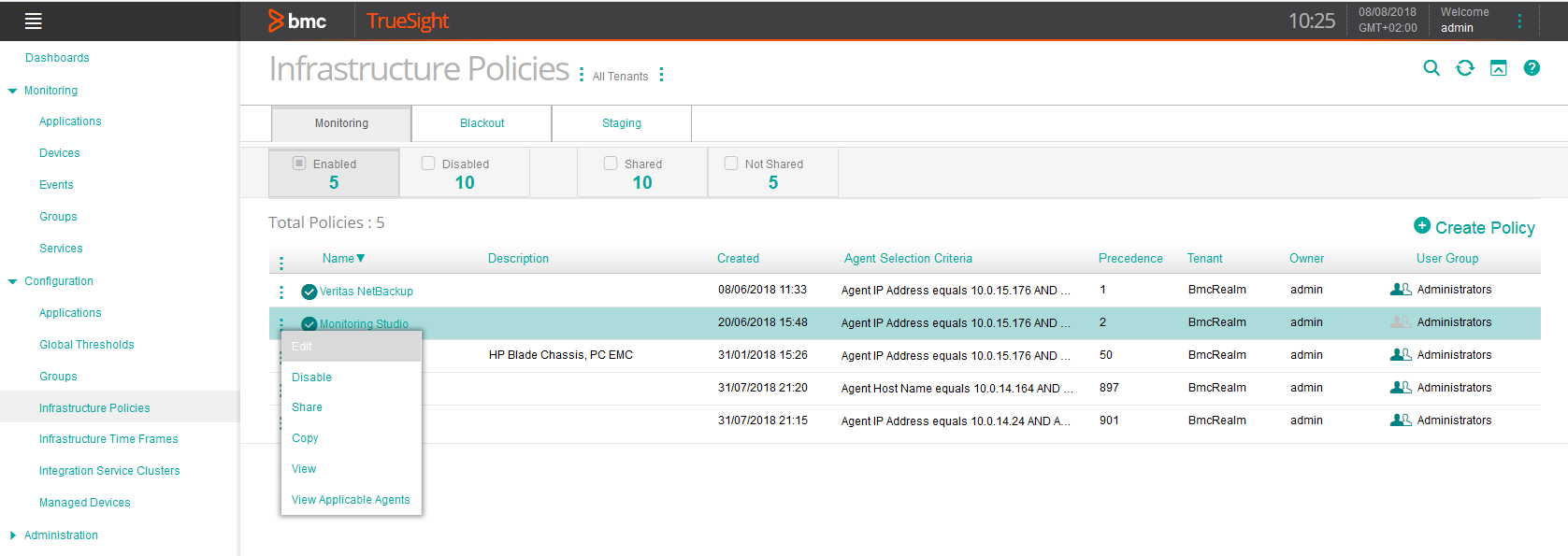Open Infrastructure Policies in sidebar
This screenshot has height=556, width=1568.
point(94,408)
